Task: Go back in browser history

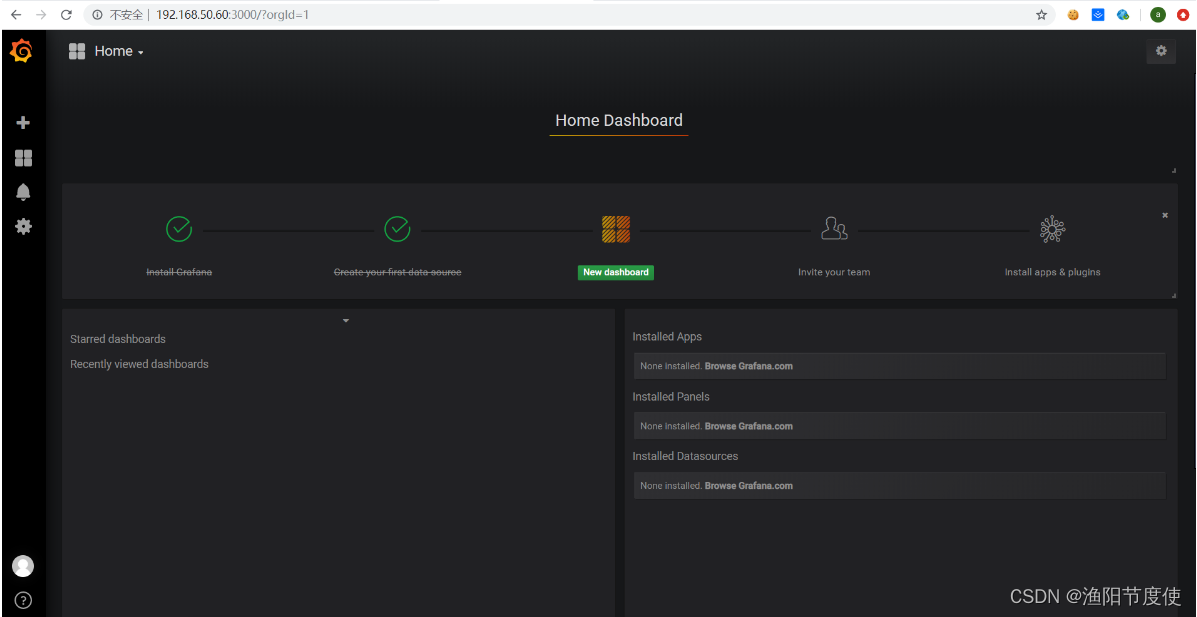Action: click(x=16, y=15)
